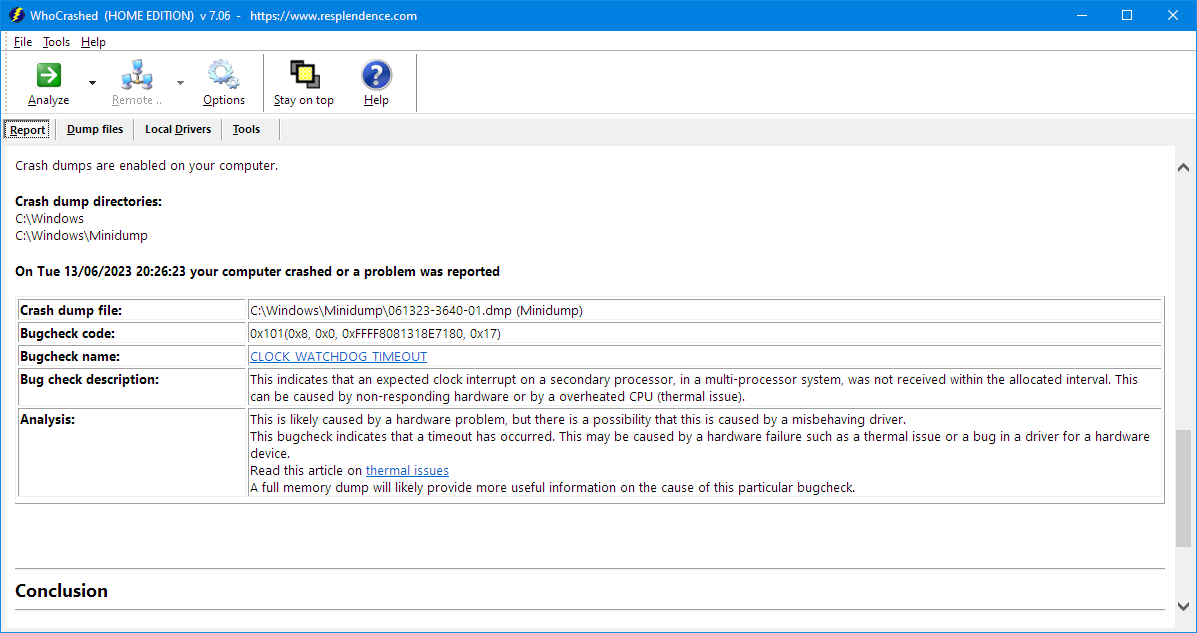Maximize the WhoCrashed window
Viewport: 1197px width, 633px height.
[x=1127, y=15]
